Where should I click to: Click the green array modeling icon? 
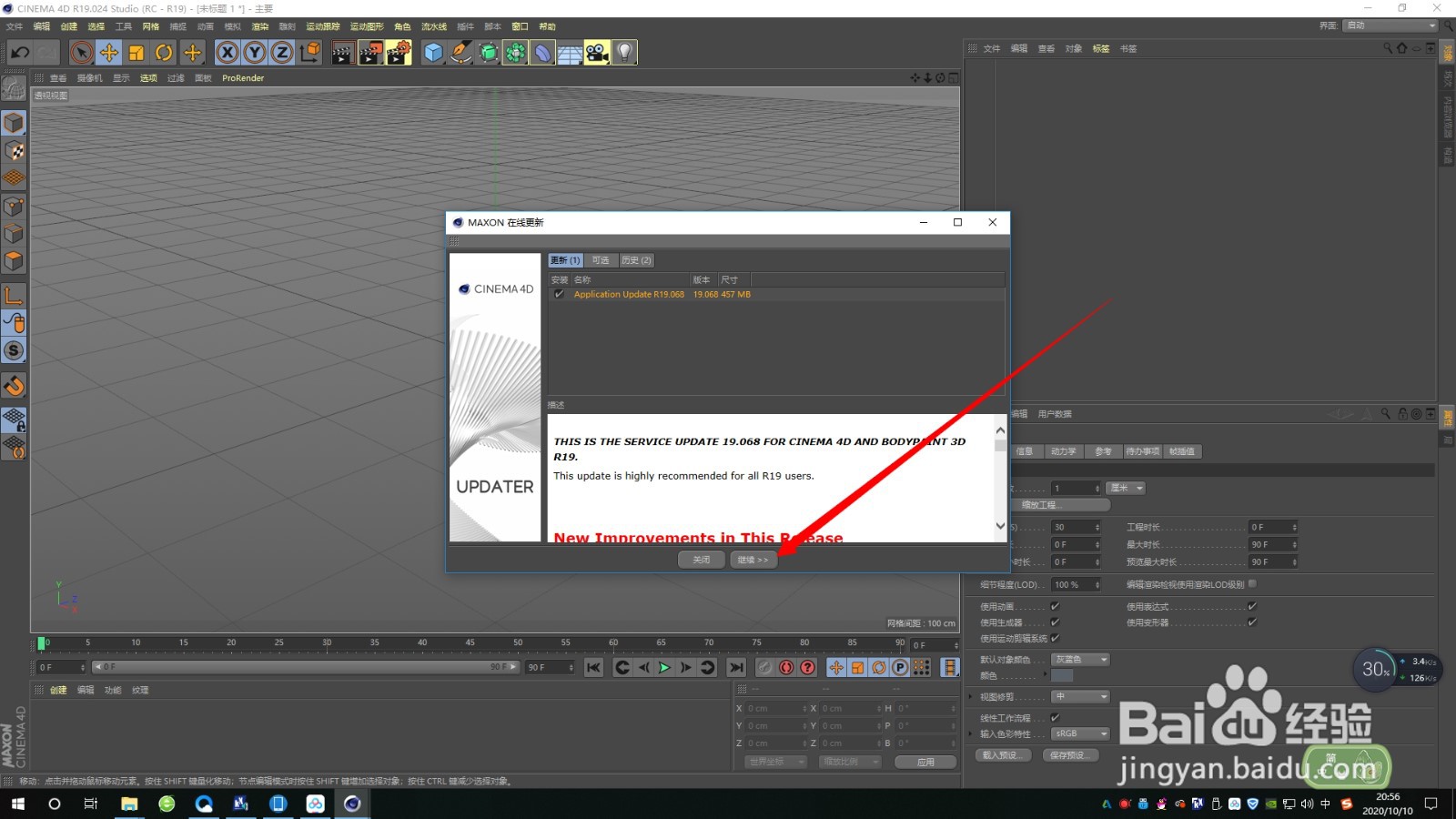click(x=516, y=53)
